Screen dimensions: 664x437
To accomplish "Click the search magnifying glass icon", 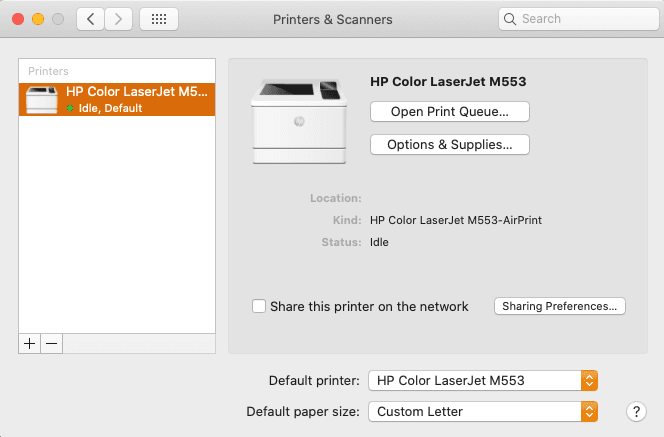I will 510,19.
